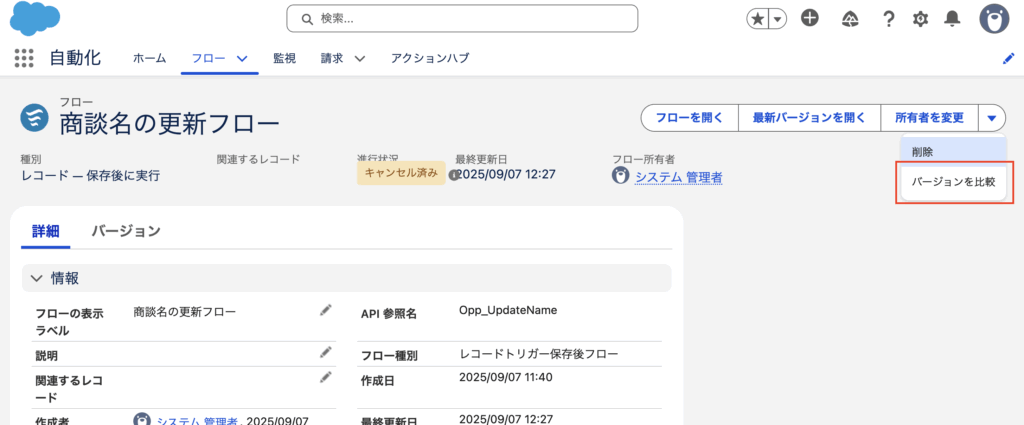1024x425 pixels.
Task: Choose 削除 in the dropdown menu
Action: tap(921, 151)
